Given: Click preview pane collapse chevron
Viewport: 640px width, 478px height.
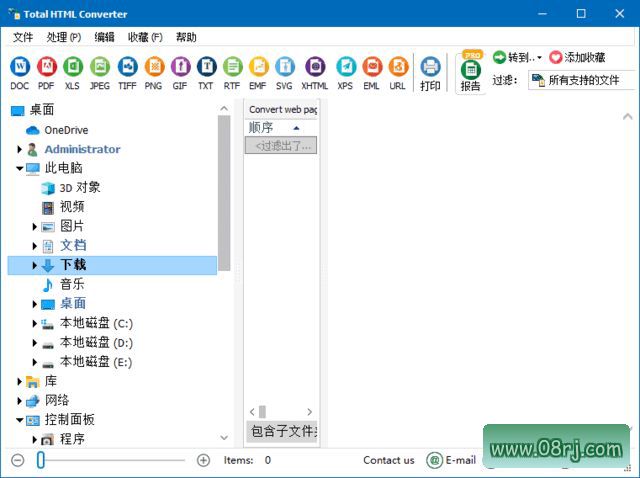Looking at the screenshot, I should (x=627, y=117).
